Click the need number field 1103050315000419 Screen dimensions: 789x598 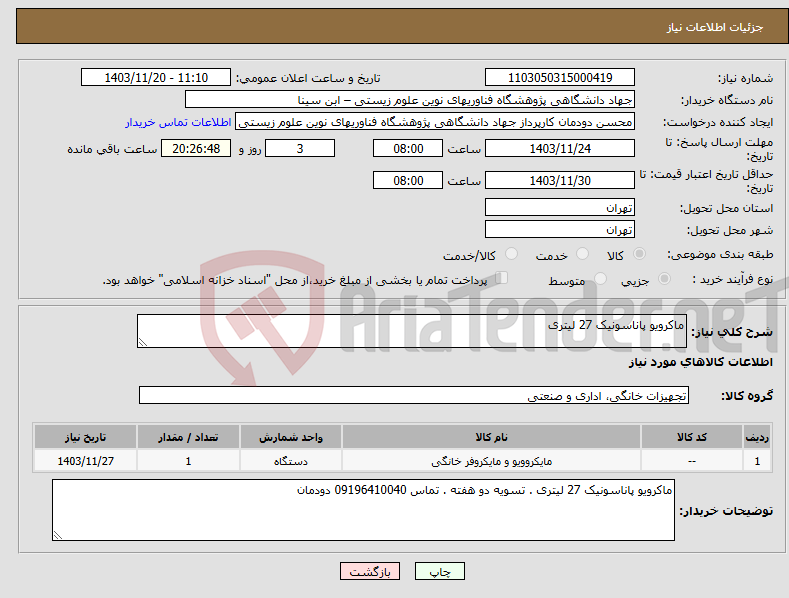click(560, 78)
